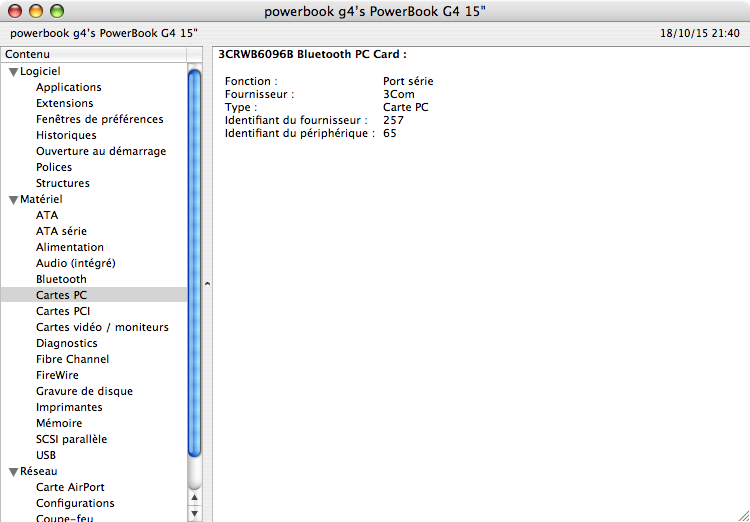Click the Logiciel category label
This screenshot has width=750, height=522.
(x=40, y=71)
